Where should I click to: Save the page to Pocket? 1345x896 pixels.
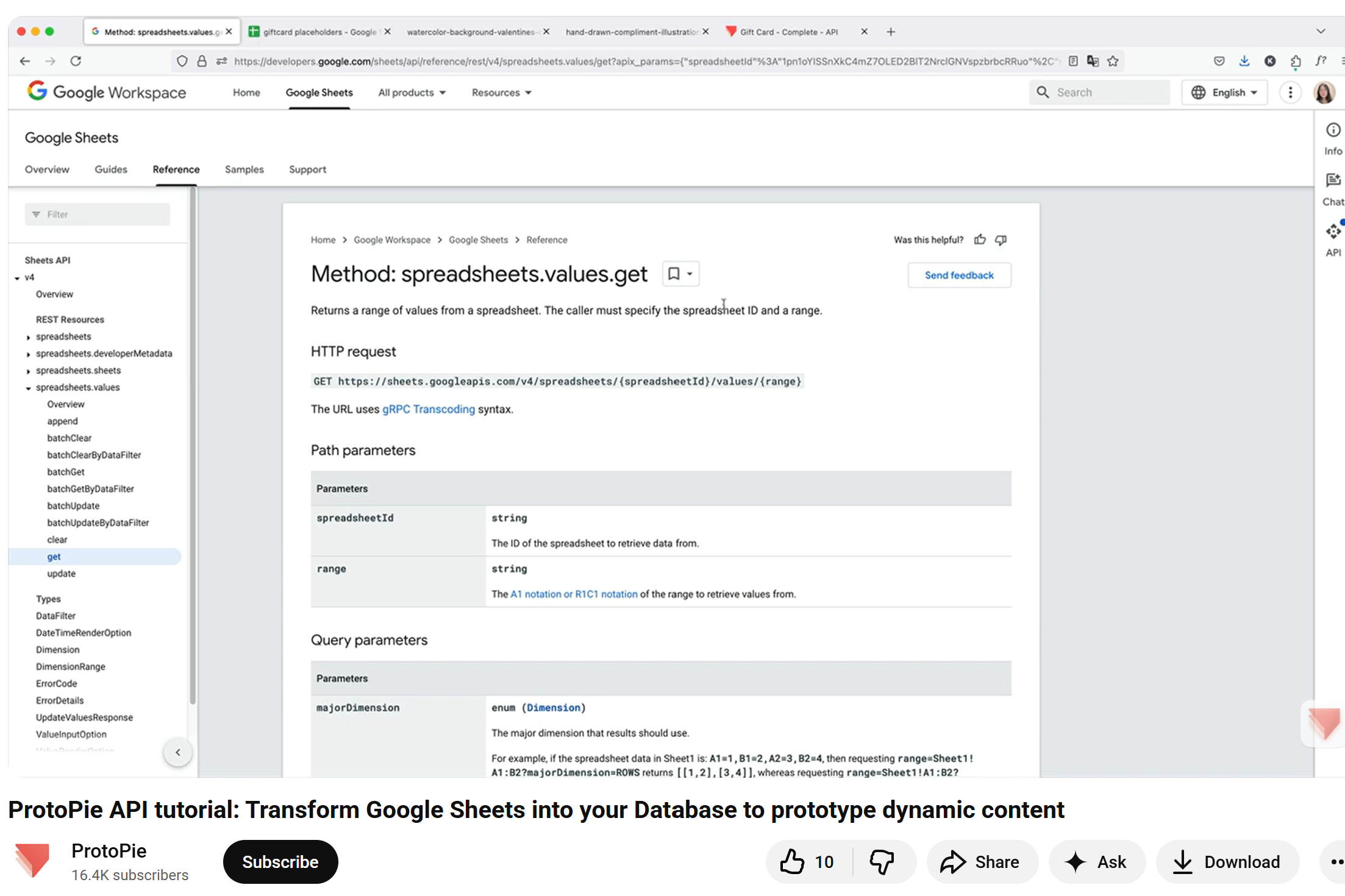click(1219, 61)
